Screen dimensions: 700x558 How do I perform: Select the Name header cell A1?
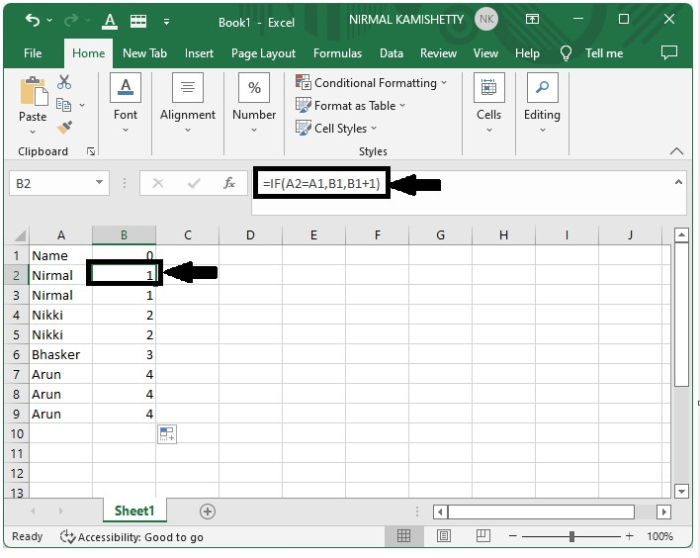point(61,256)
